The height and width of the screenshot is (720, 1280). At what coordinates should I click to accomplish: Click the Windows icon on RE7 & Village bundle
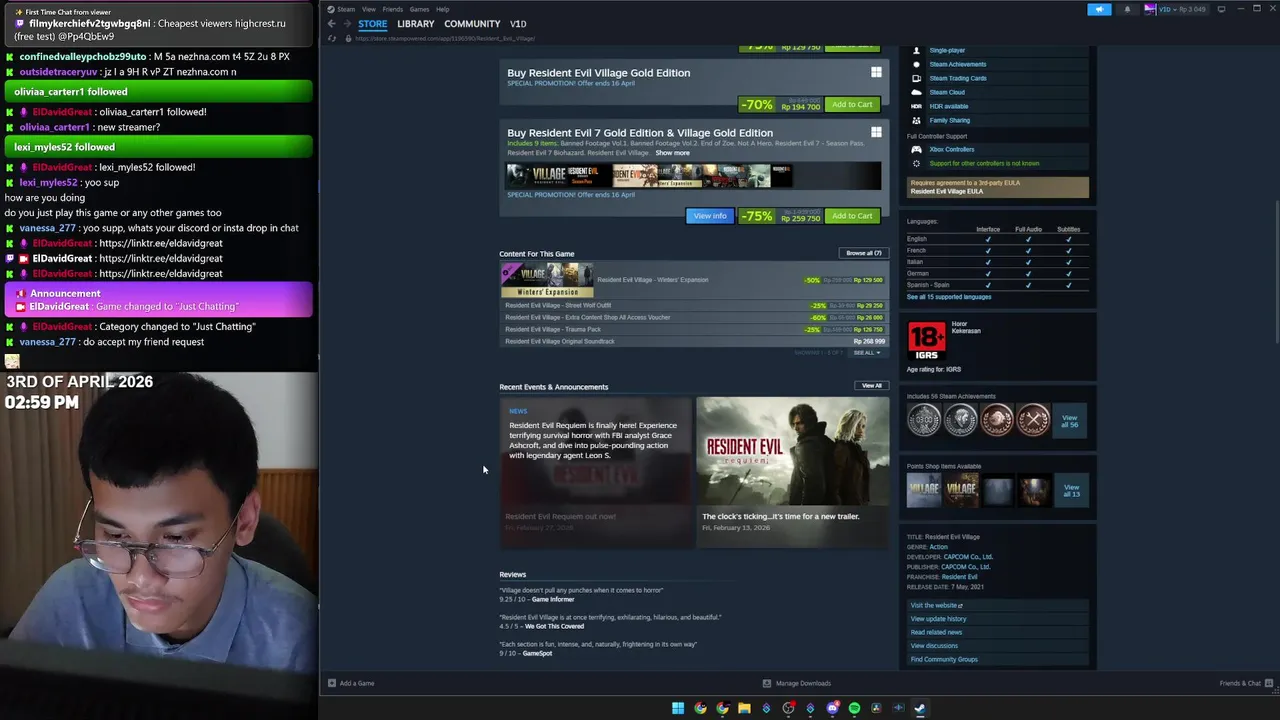pyautogui.click(x=876, y=132)
